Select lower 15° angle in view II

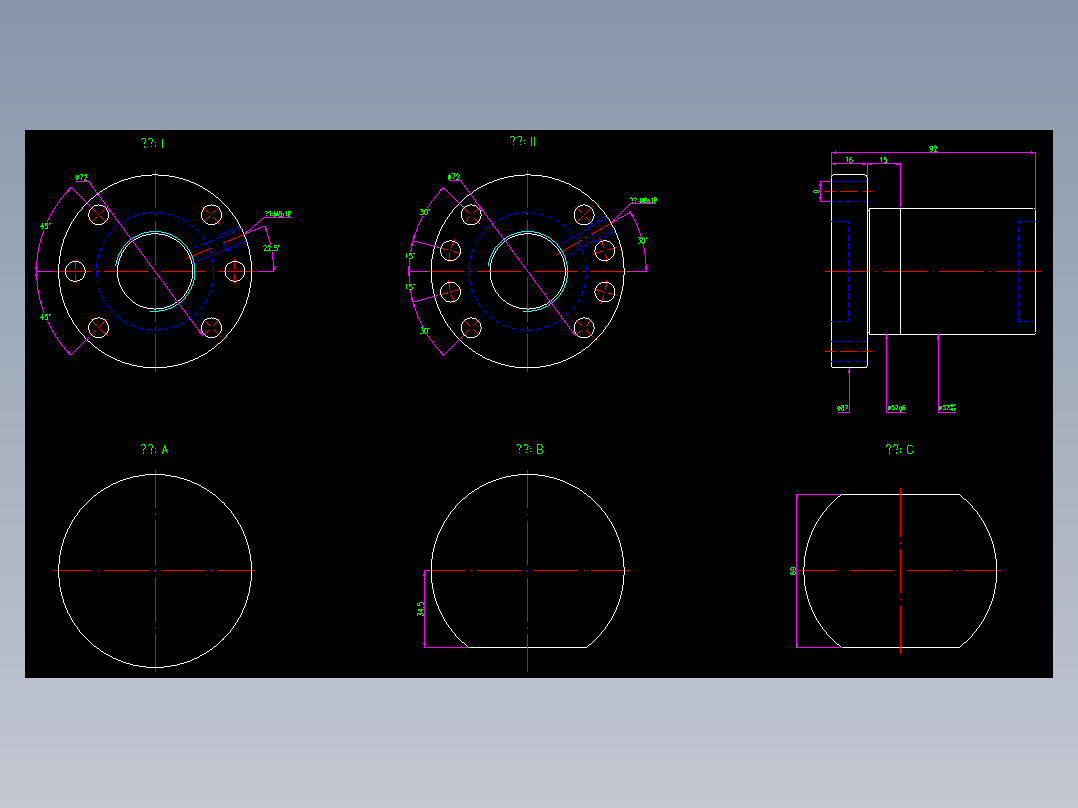[410, 287]
